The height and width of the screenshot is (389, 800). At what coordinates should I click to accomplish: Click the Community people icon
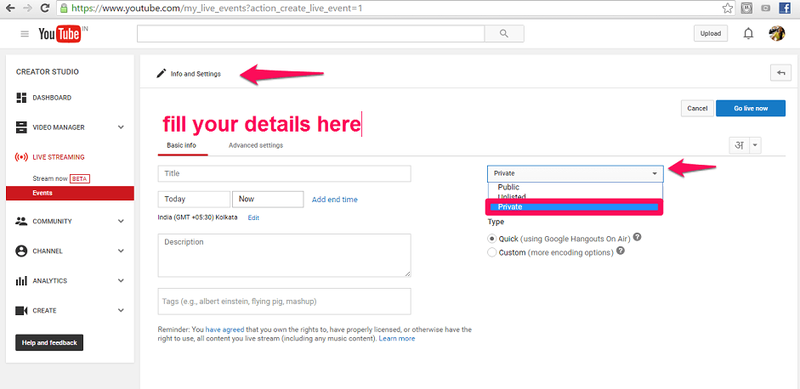[21, 222]
